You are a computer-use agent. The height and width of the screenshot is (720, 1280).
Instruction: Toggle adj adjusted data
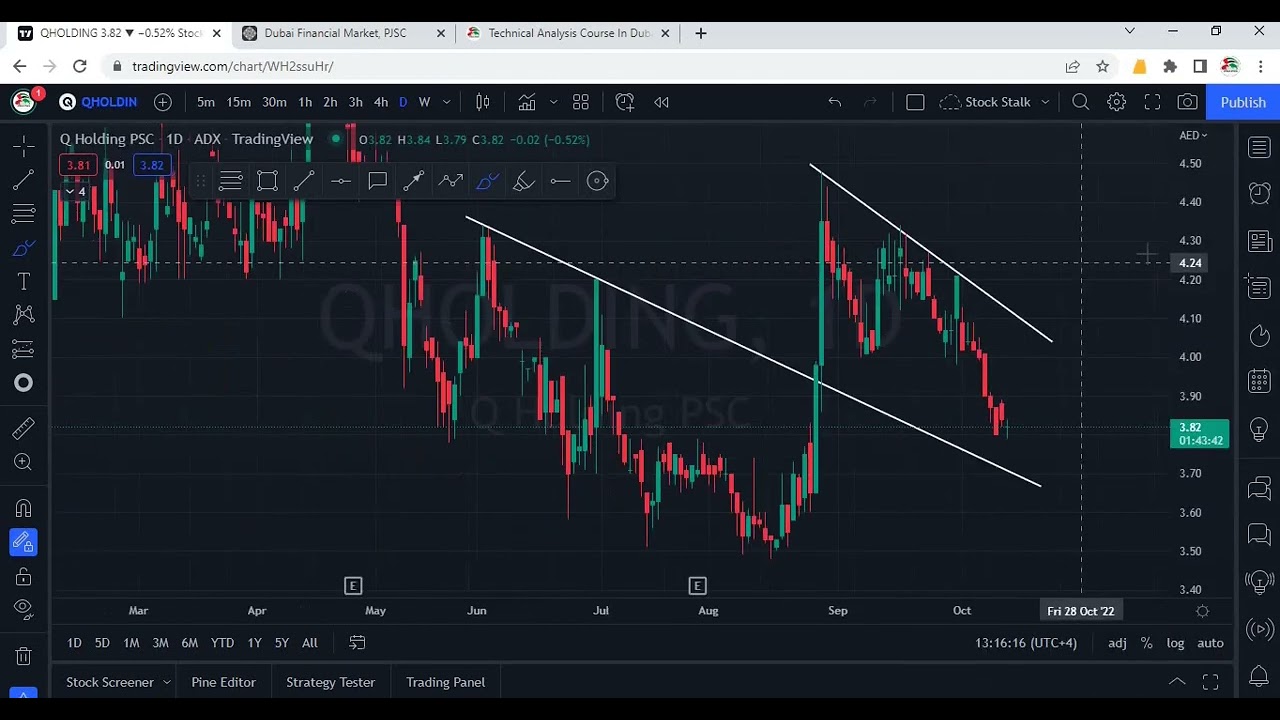tap(1117, 643)
